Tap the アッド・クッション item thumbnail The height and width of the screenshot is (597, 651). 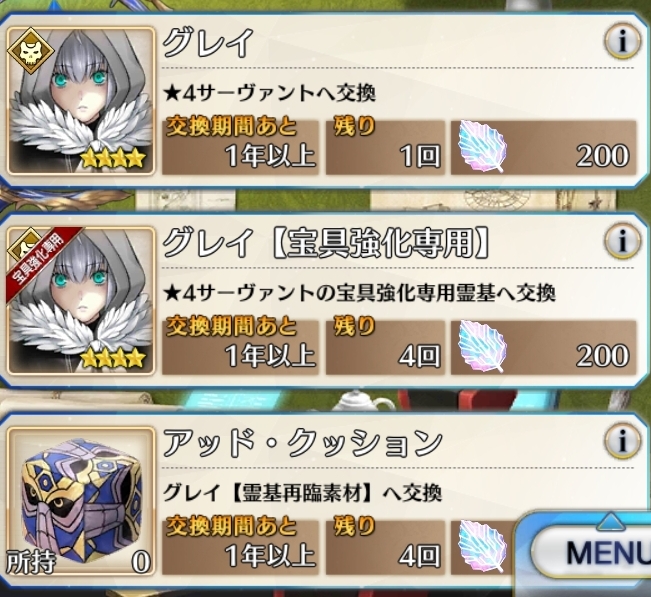click(x=81, y=500)
